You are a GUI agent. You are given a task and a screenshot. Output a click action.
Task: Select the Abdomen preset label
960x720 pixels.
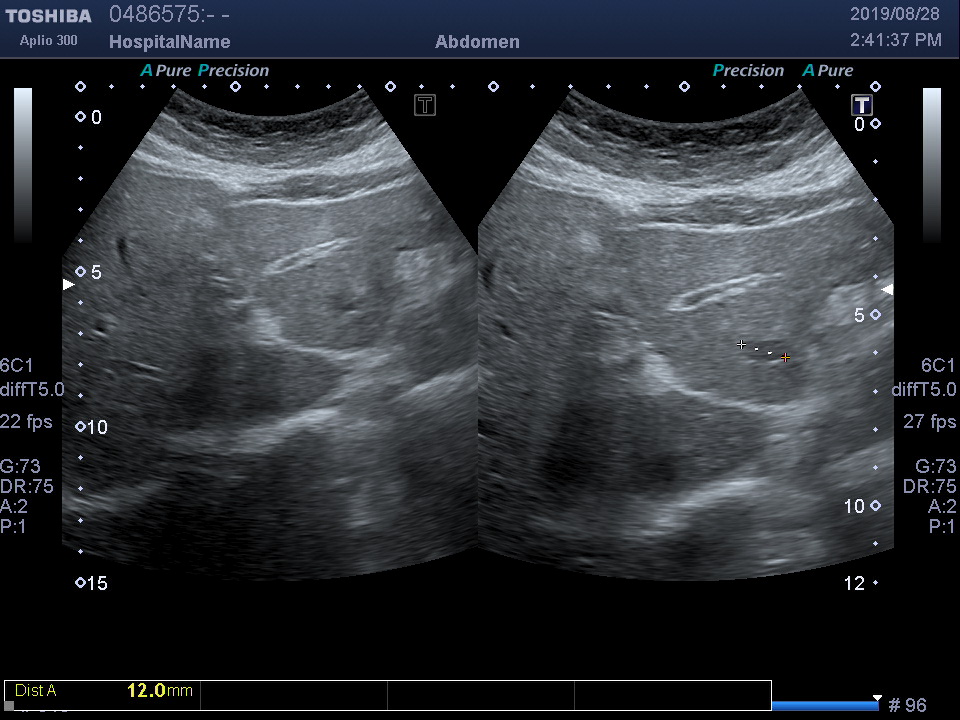click(477, 42)
